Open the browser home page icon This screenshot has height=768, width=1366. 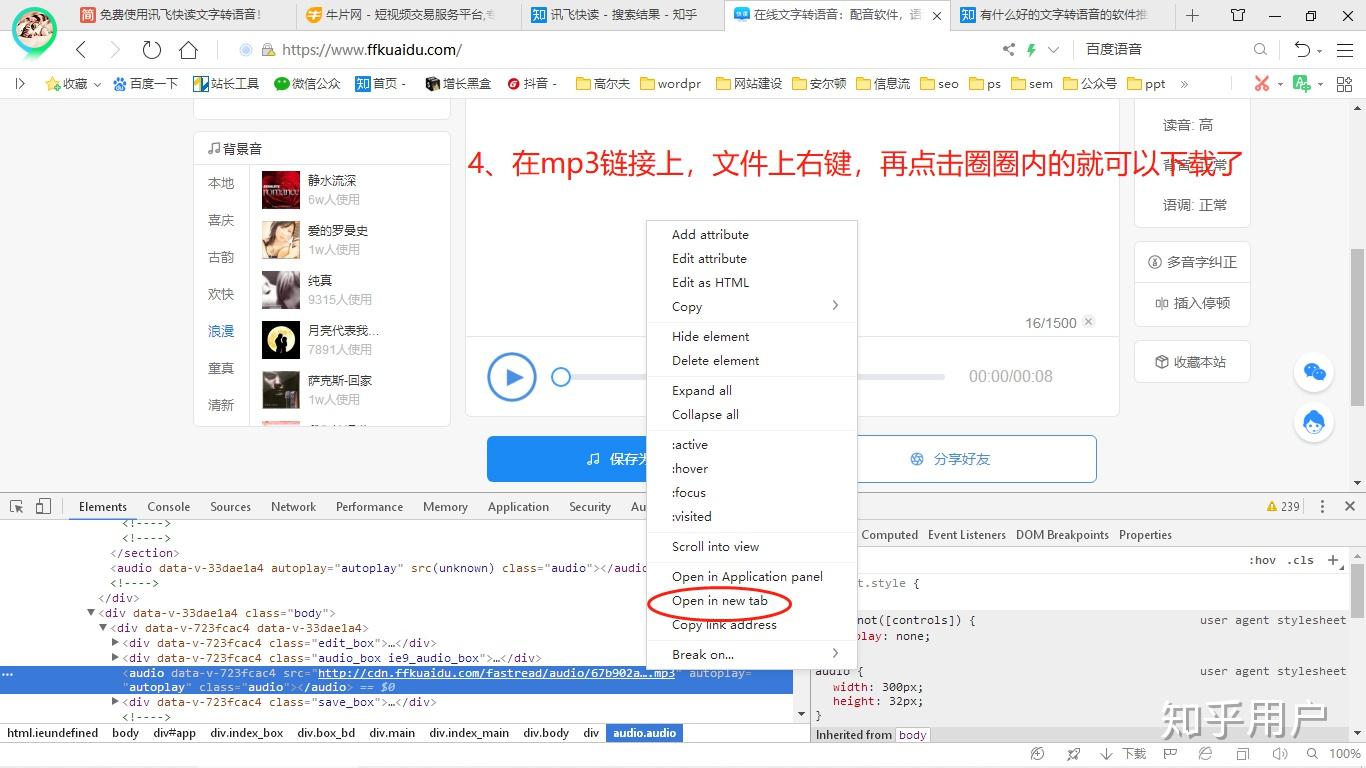[188, 50]
